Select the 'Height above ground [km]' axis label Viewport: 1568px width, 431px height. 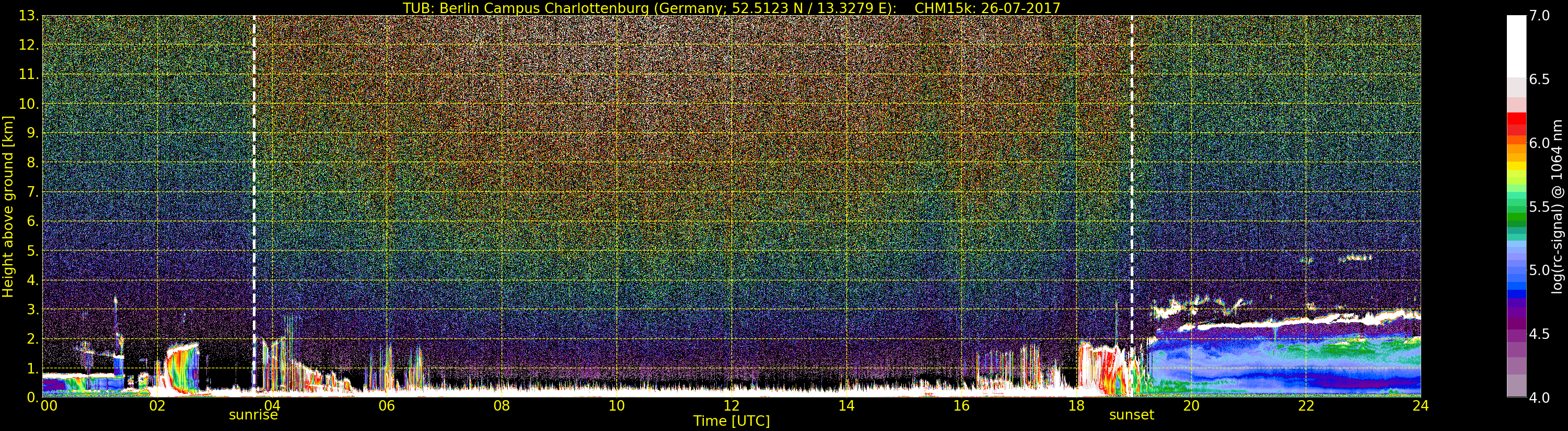[8, 206]
